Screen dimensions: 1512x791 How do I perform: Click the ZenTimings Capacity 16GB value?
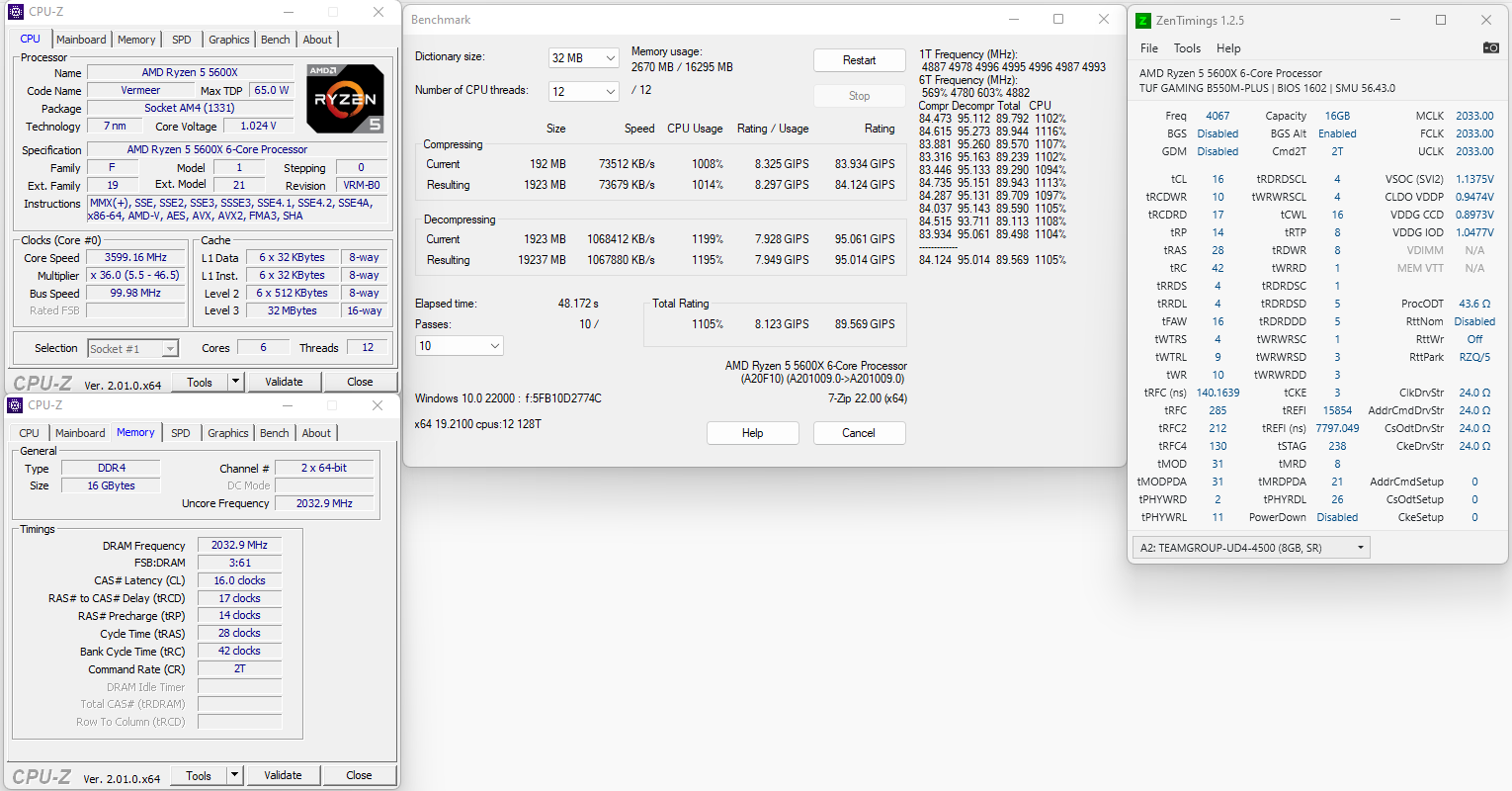point(1337,116)
